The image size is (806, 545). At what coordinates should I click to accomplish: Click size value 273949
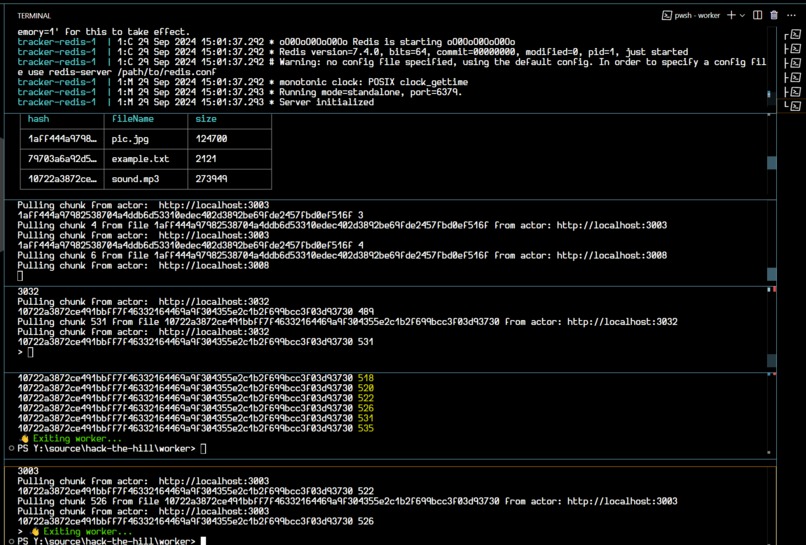pos(211,179)
